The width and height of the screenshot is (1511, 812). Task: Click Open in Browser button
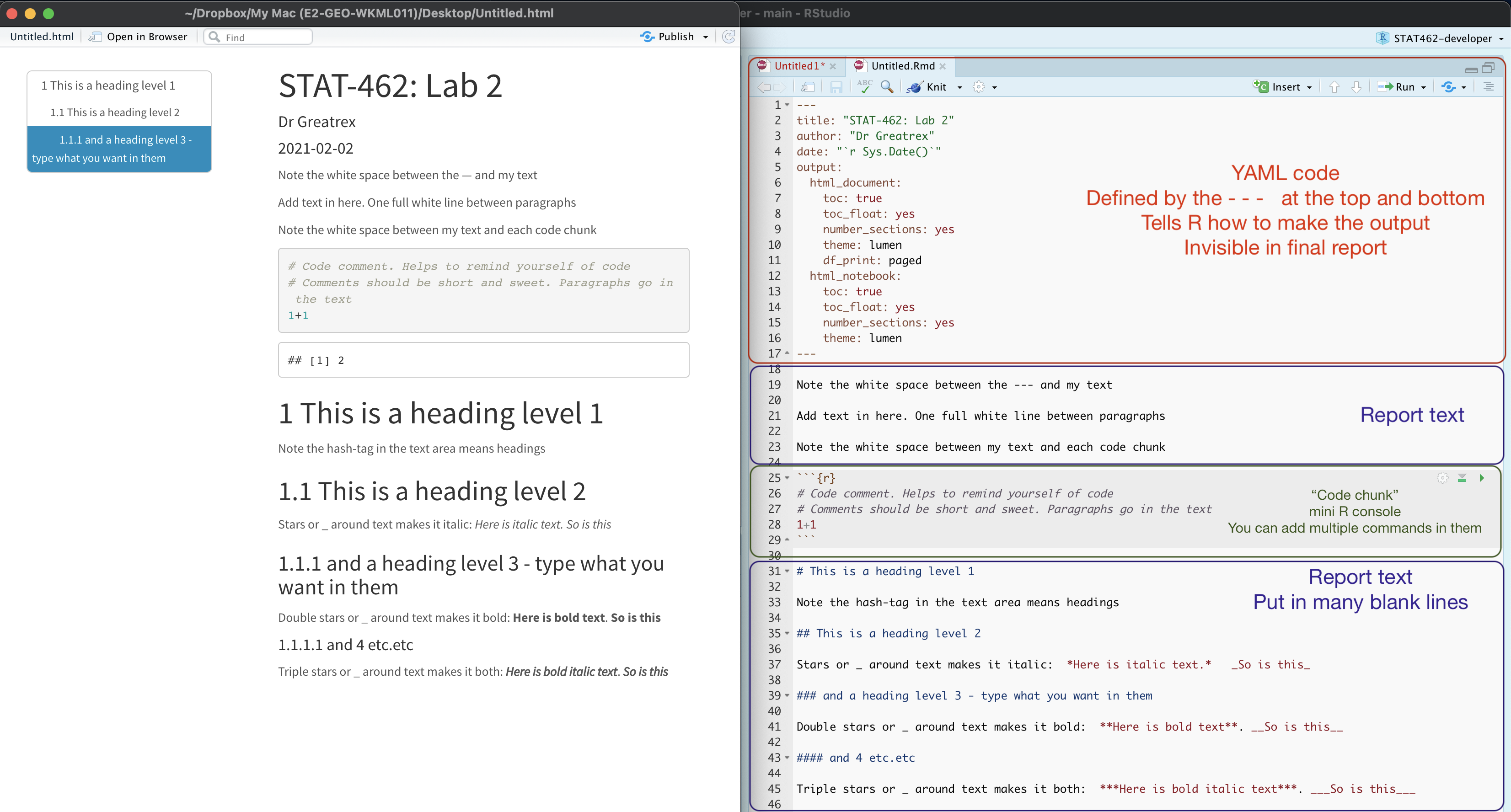tap(139, 37)
